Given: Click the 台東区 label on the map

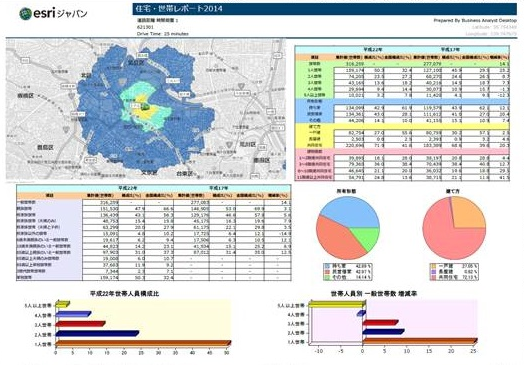Looking at the screenshot, I should click(185, 173).
